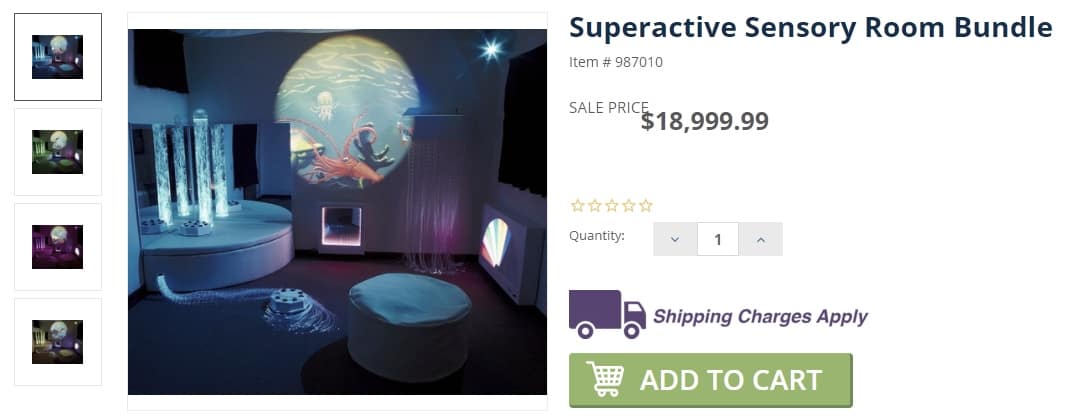
Task: Add the bundle to cart
Action: point(710,380)
